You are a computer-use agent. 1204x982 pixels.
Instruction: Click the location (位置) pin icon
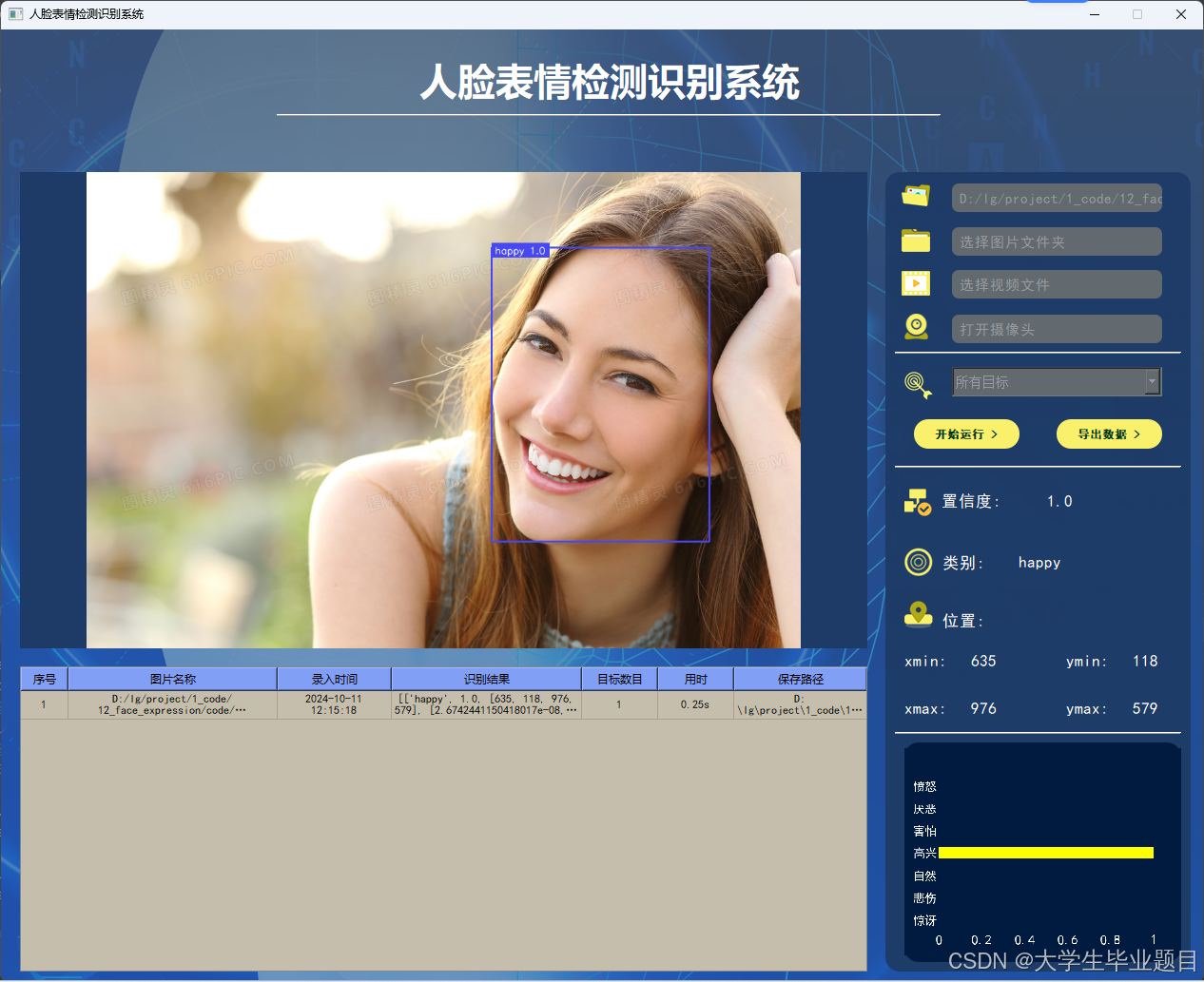point(918,614)
